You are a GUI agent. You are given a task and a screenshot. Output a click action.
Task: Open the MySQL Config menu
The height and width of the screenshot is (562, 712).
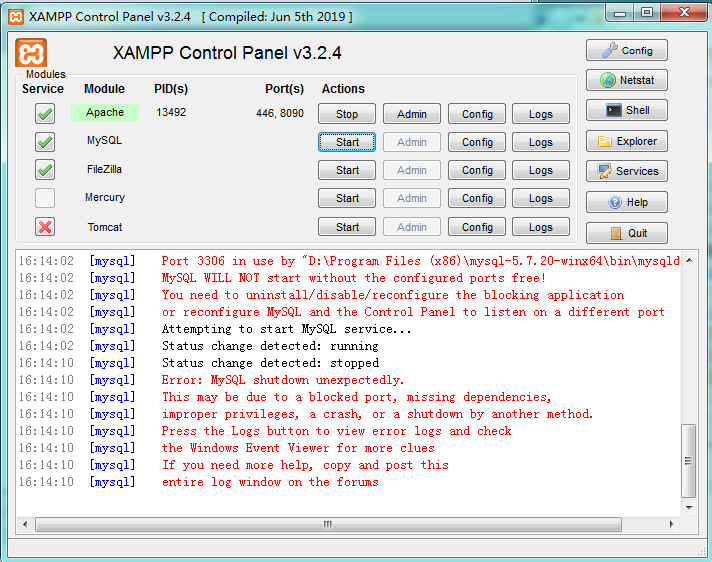tap(477, 142)
